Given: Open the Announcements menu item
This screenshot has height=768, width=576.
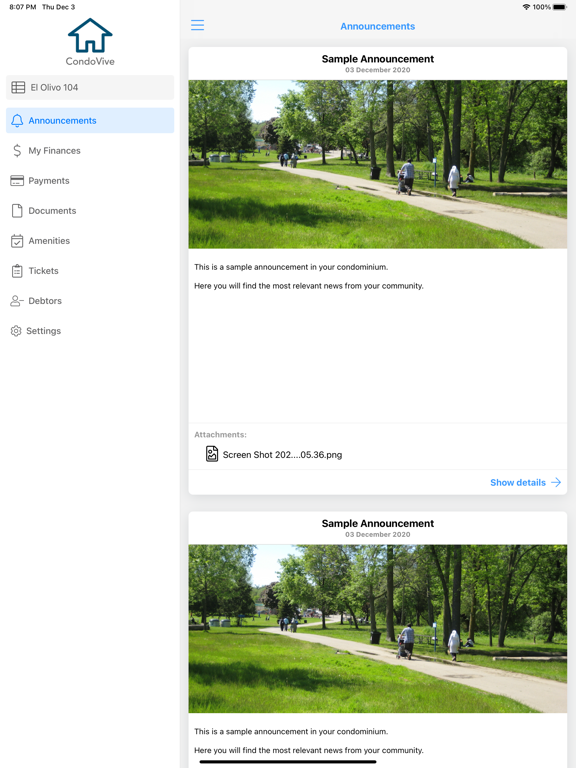Looking at the screenshot, I should pos(90,120).
